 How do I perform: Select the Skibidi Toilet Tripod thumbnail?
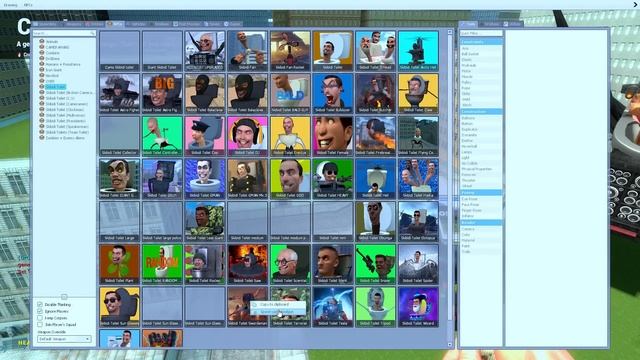[x=376, y=307]
